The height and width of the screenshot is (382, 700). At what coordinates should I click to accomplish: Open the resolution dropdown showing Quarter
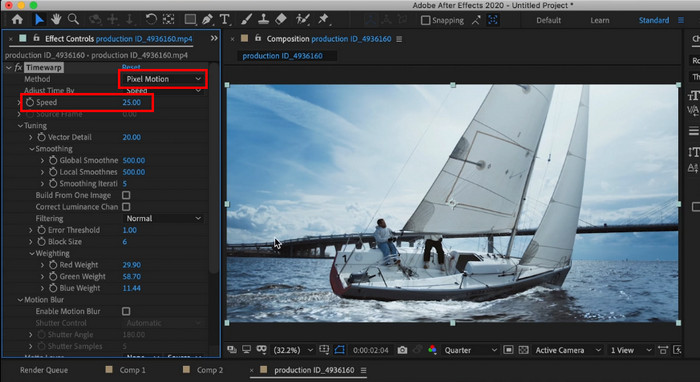[x=470, y=350]
